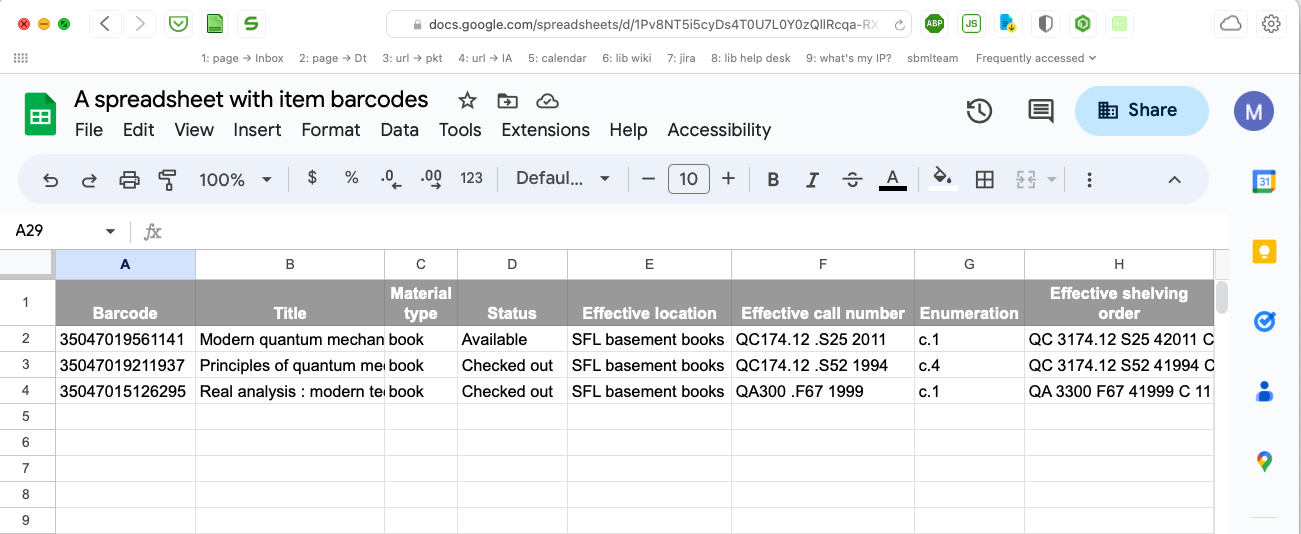Click the font size field showing 10
This screenshot has width=1301, height=534.
(x=688, y=179)
